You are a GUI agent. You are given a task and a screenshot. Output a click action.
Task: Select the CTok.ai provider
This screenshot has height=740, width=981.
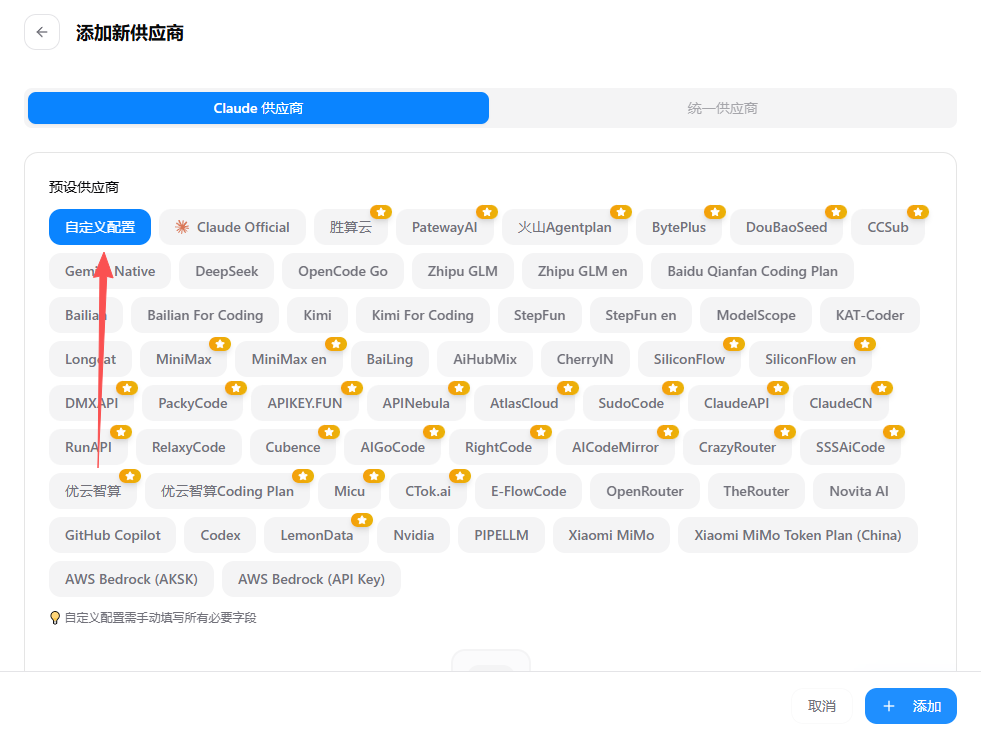[428, 491]
